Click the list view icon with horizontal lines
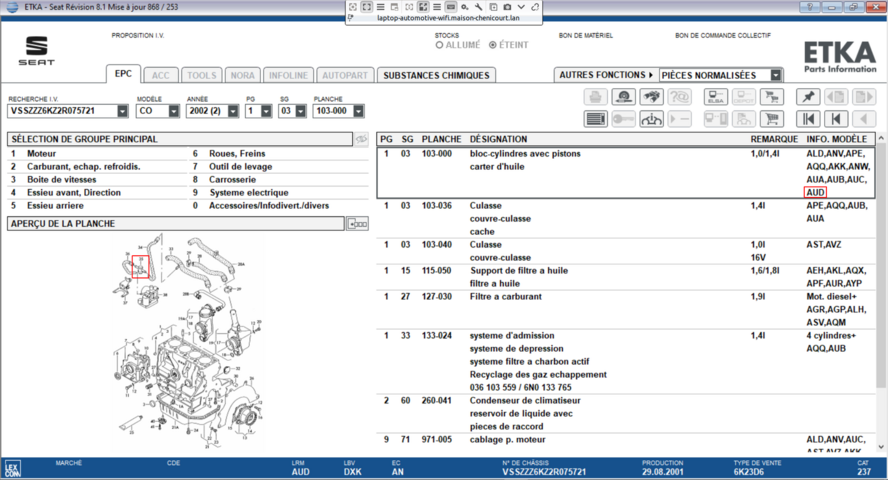The image size is (888, 480). (595, 119)
